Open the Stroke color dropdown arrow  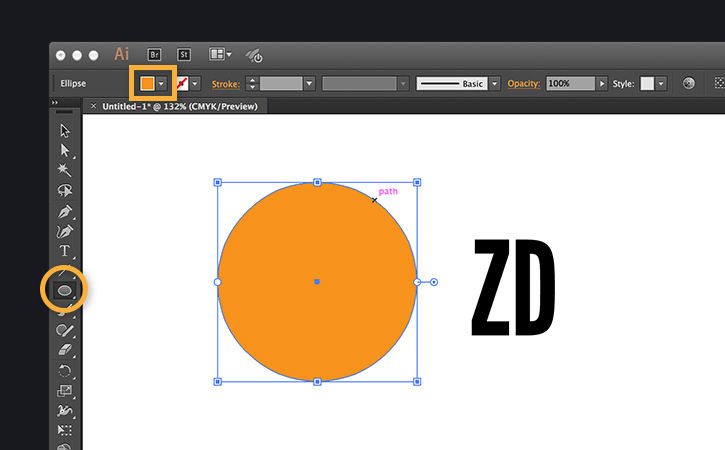(x=195, y=84)
